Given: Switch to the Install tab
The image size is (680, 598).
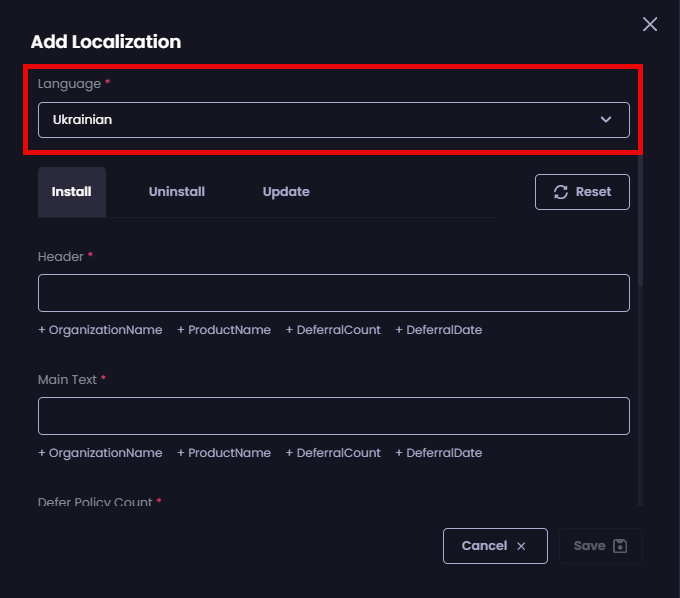Looking at the screenshot, I should pyautogui.click(x=72, y=192).
